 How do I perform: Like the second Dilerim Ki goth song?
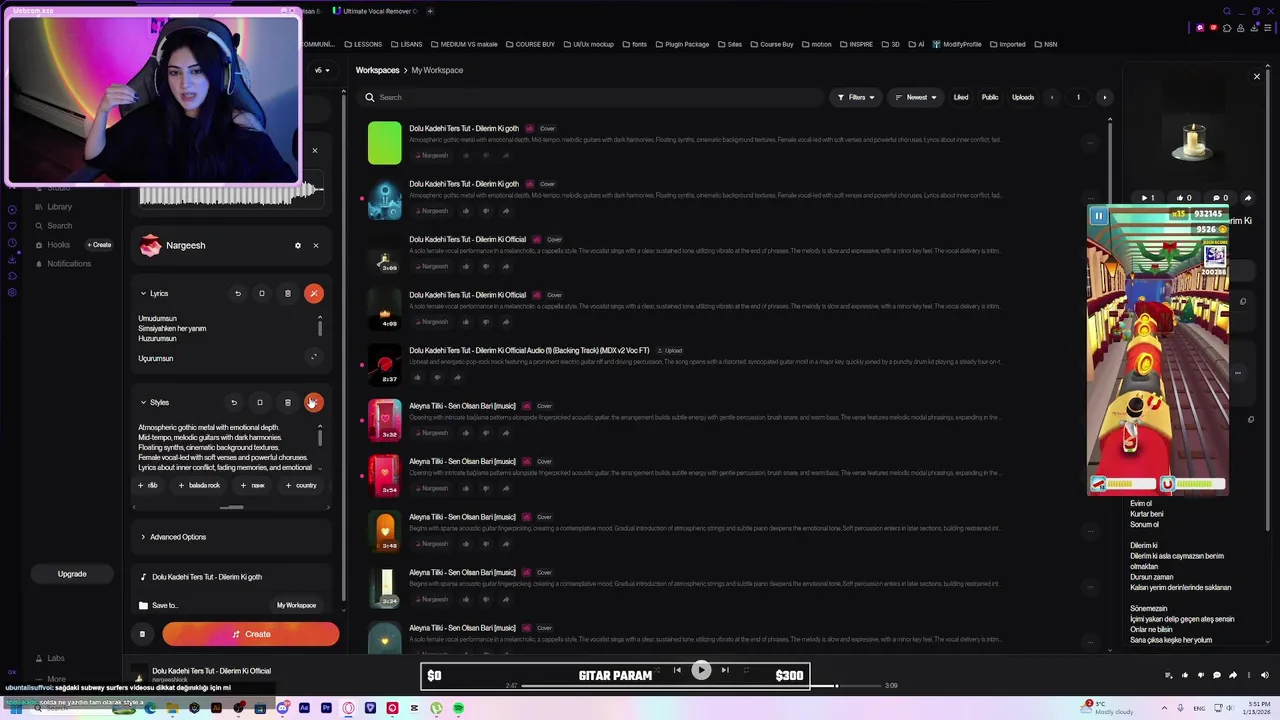[x=466, y=211]
